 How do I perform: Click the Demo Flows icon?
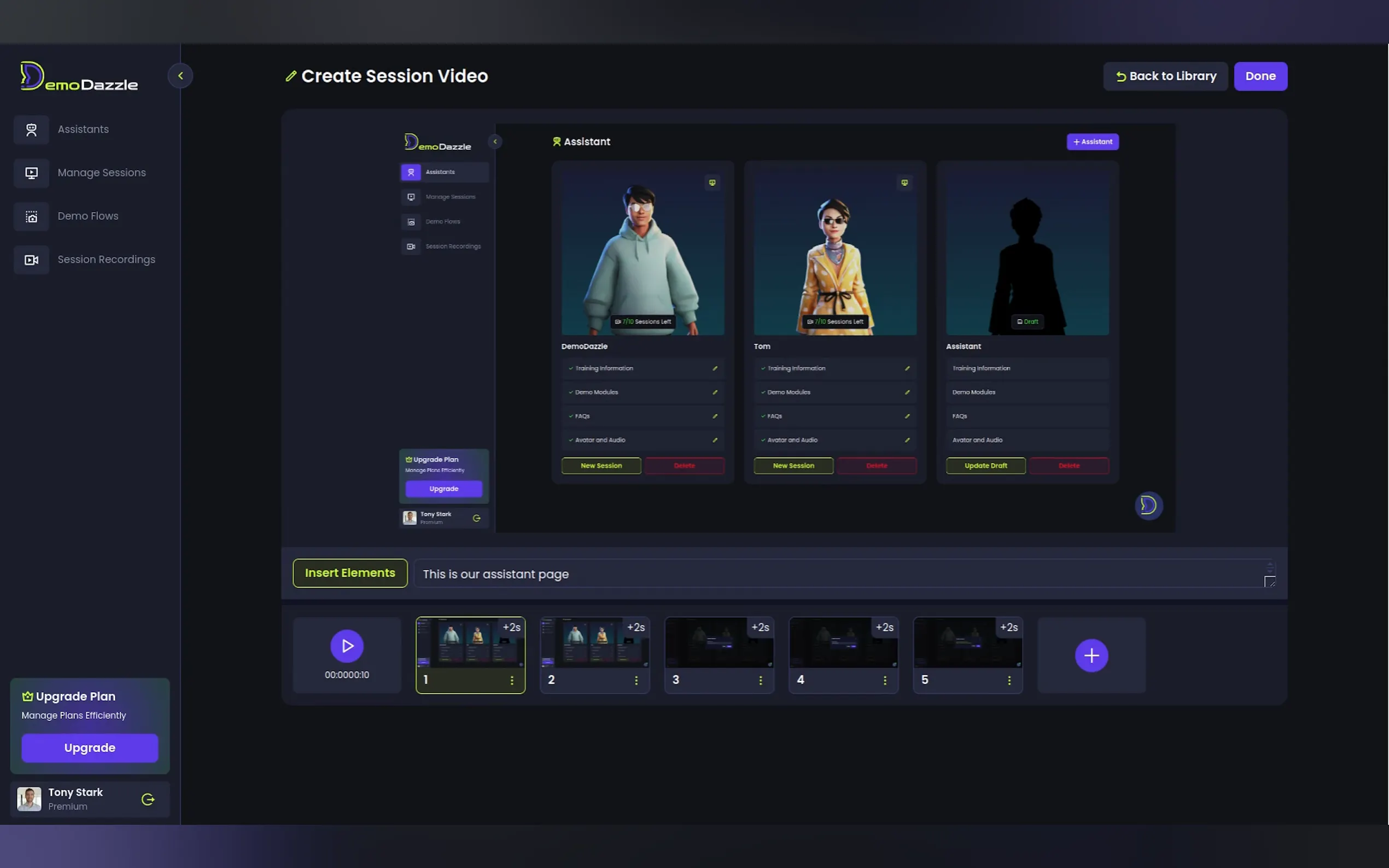coord(32,216)
